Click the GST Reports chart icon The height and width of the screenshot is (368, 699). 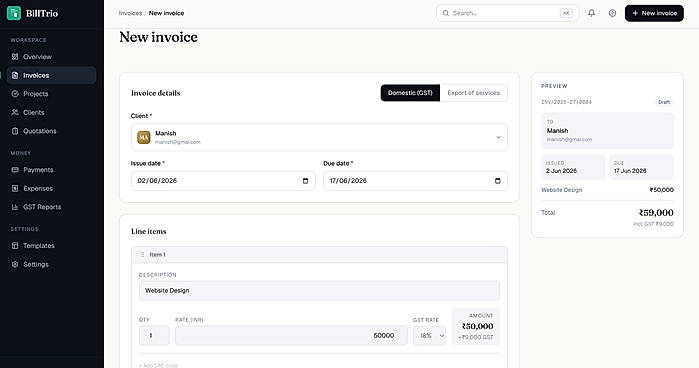coord(15,207)
